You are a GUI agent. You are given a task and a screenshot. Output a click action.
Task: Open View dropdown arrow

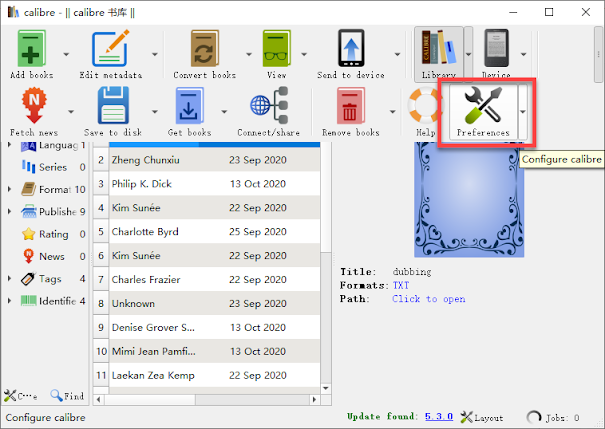coord(304,54)
